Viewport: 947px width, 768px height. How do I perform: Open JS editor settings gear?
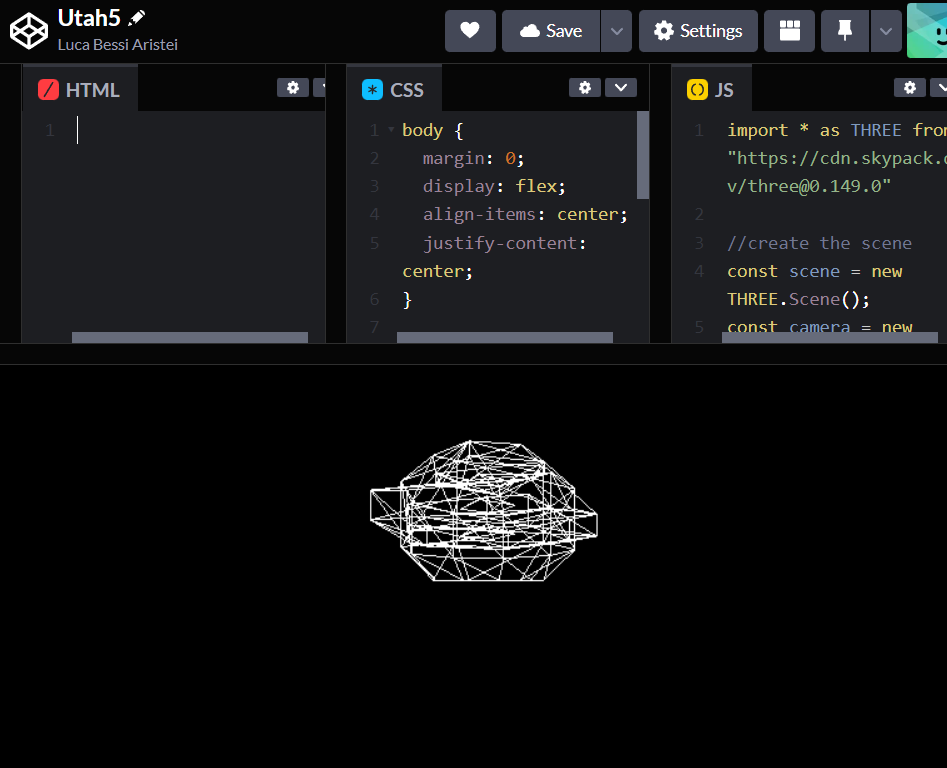coord(909,88)
